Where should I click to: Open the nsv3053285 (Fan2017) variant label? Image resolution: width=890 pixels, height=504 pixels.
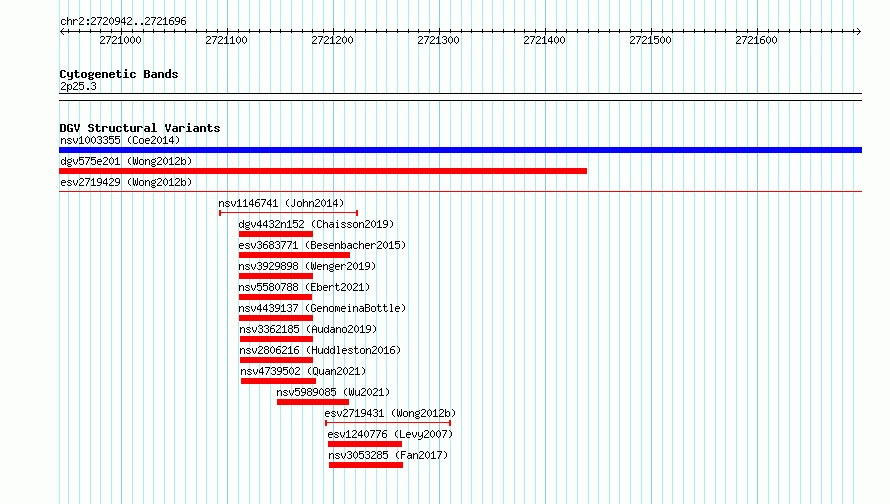click(388, 455)
